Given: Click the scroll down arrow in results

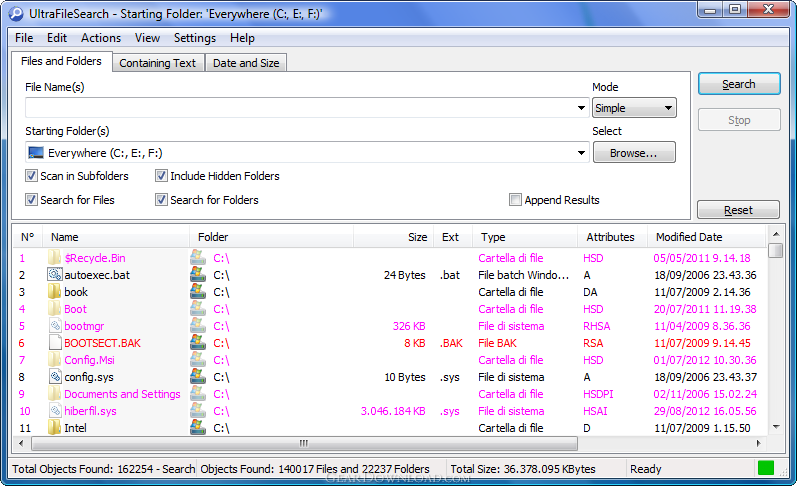Looking at the screenshot, I should (776, 427).
